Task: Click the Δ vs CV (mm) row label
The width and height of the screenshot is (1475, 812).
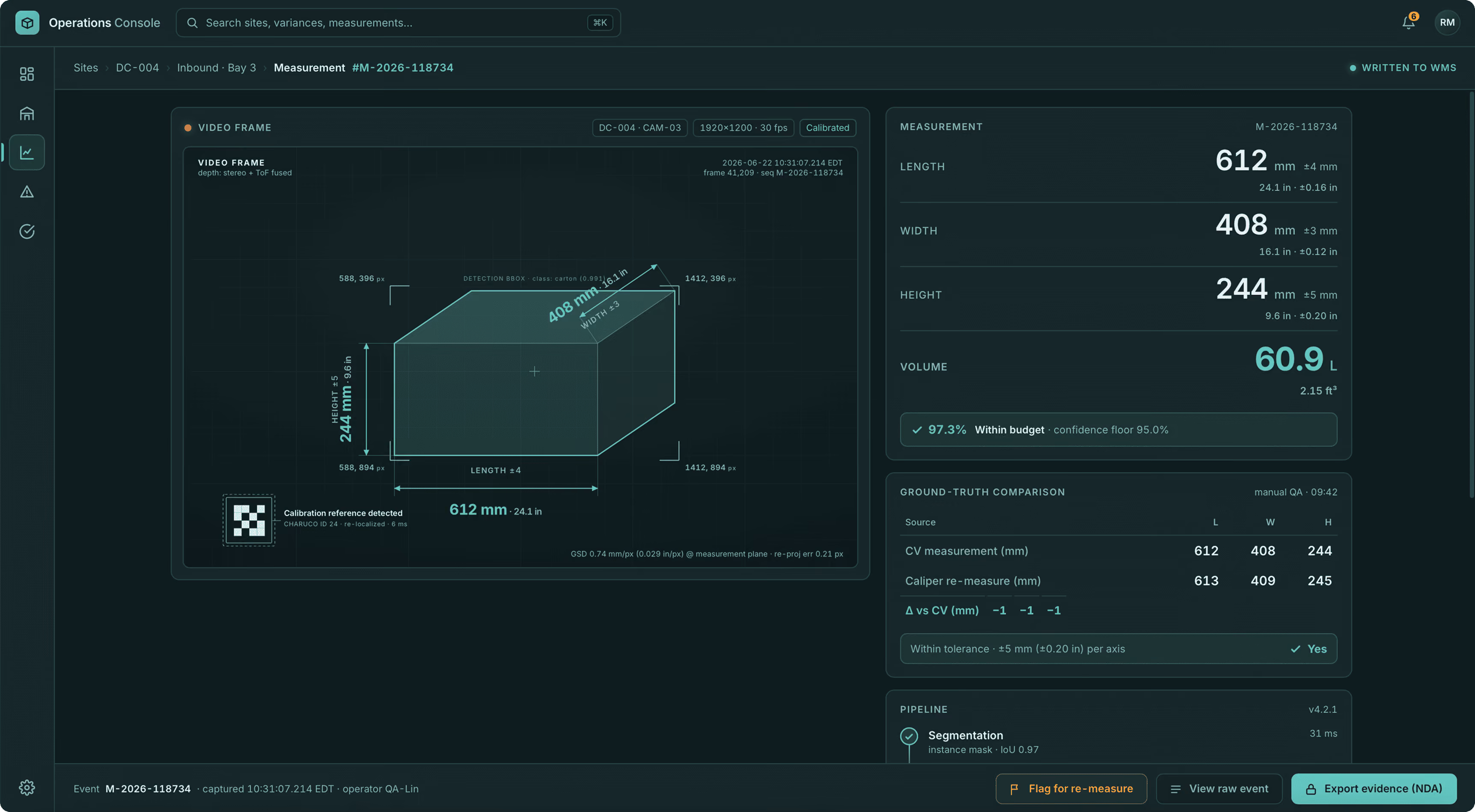Action: 942,610
